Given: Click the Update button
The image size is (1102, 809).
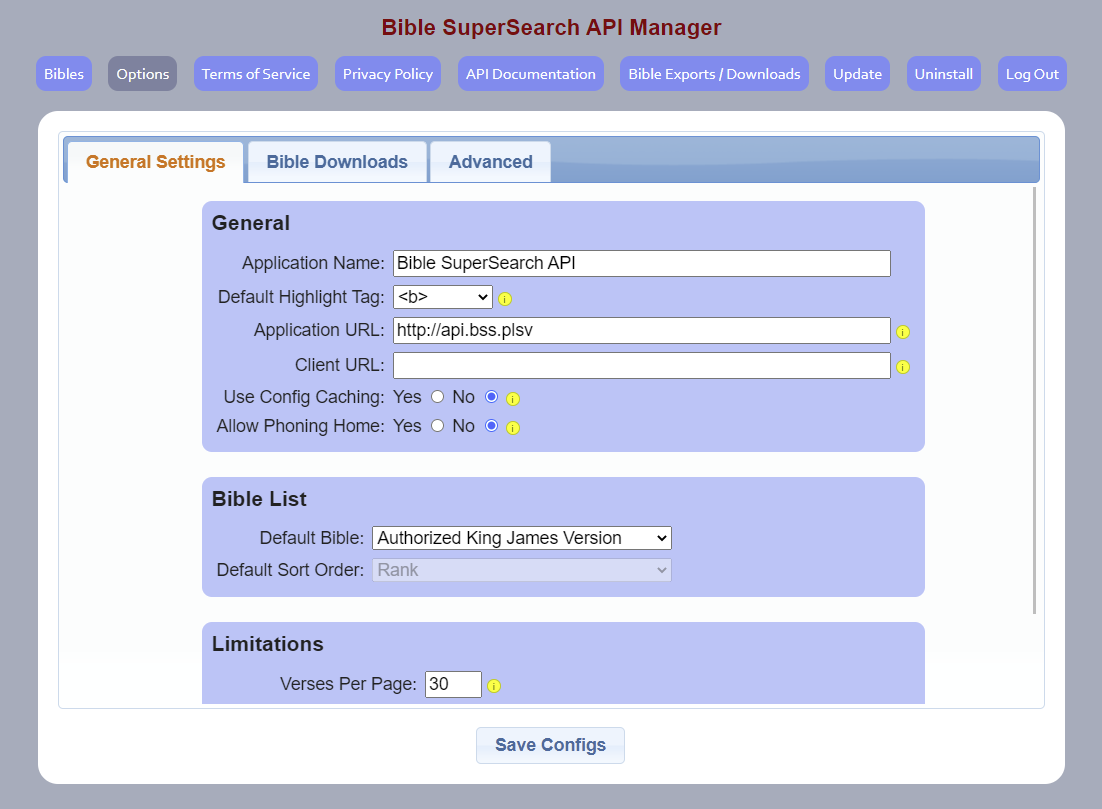Looking at the screenshot, I should (857, 74).
